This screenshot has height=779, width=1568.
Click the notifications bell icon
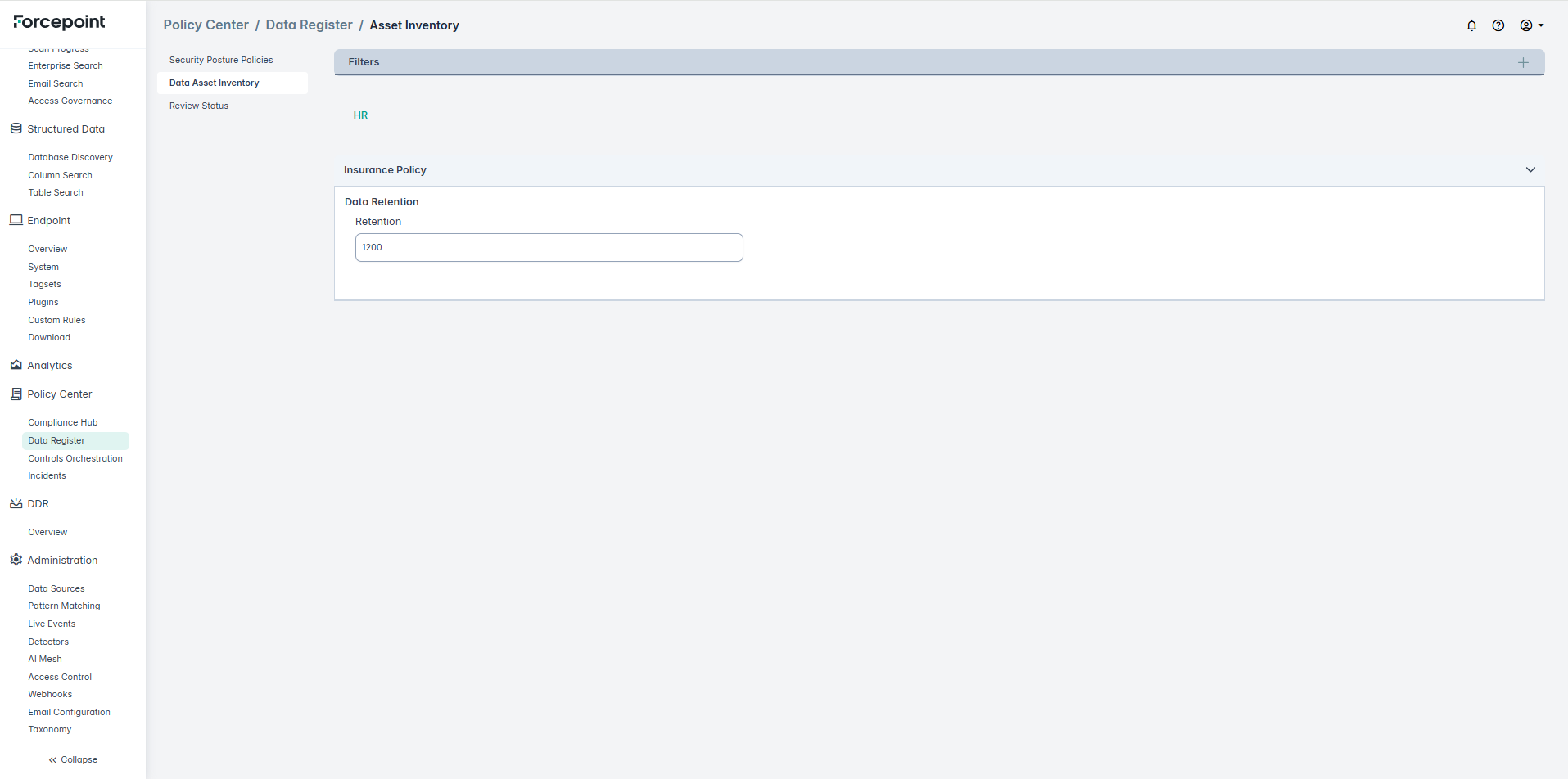coord(1471,25)
